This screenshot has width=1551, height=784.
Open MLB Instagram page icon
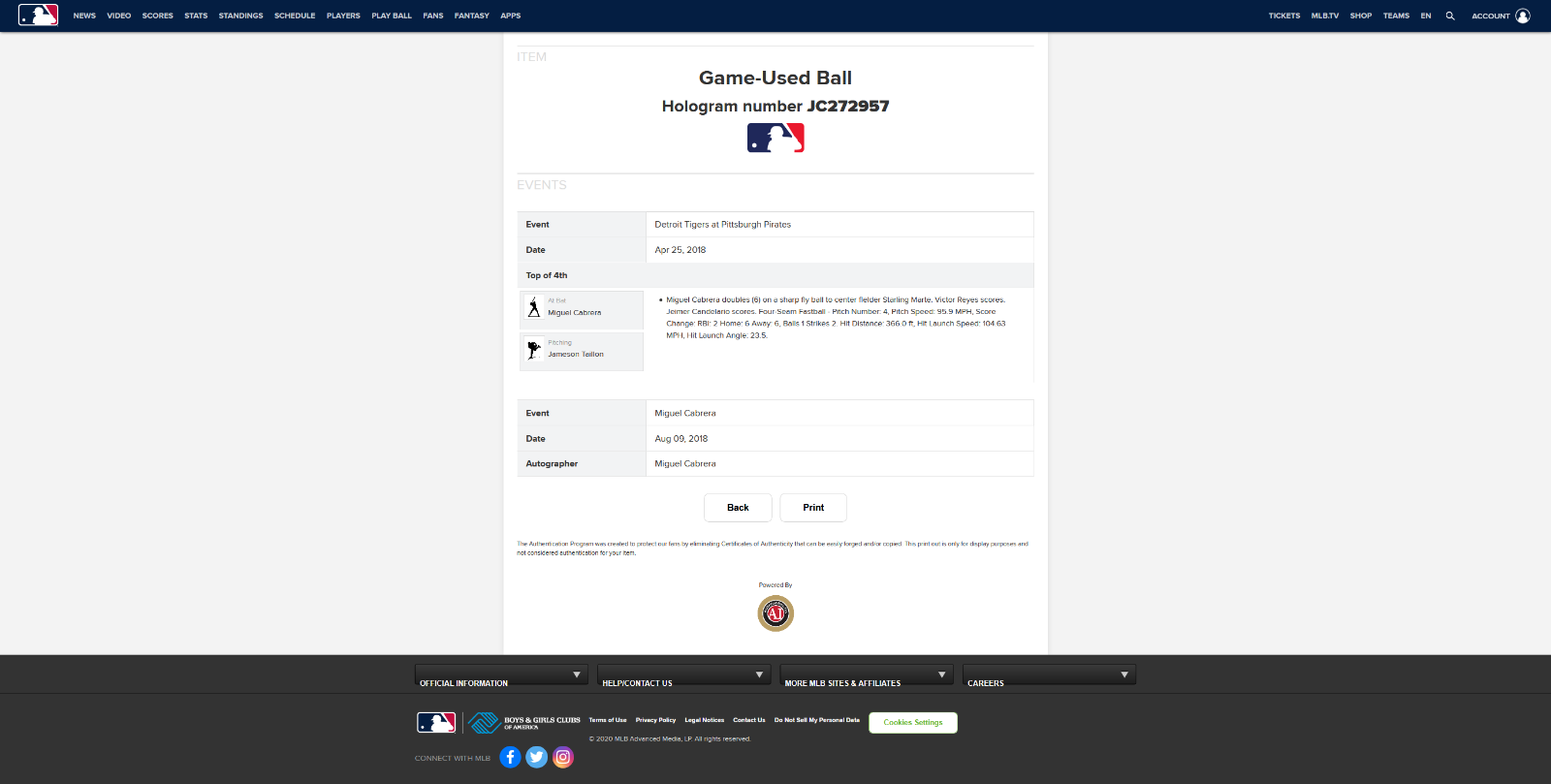(563, 757)
